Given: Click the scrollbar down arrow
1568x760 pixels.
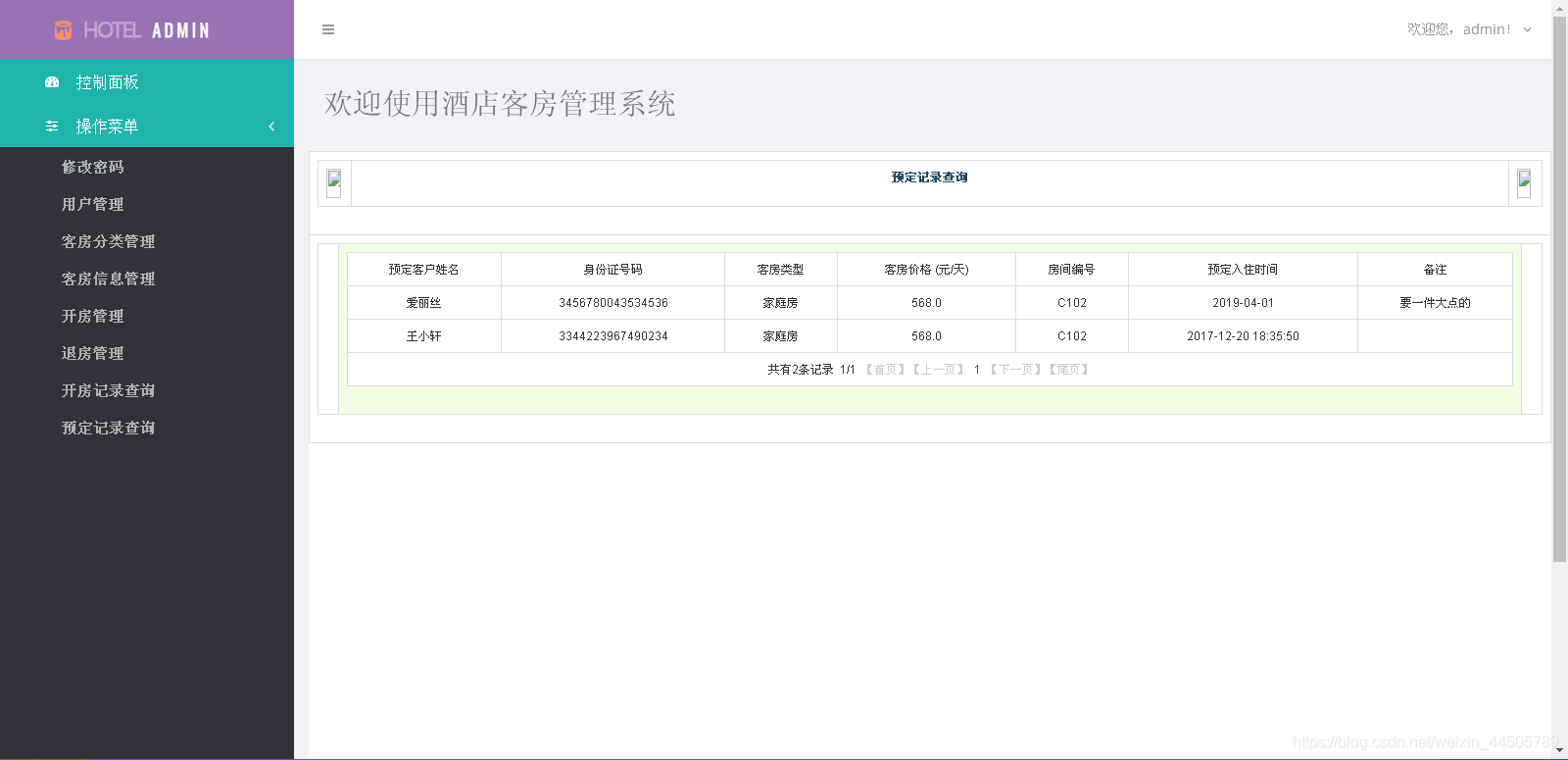Looking at the screenshot, I should click(x=1560, y=751).
